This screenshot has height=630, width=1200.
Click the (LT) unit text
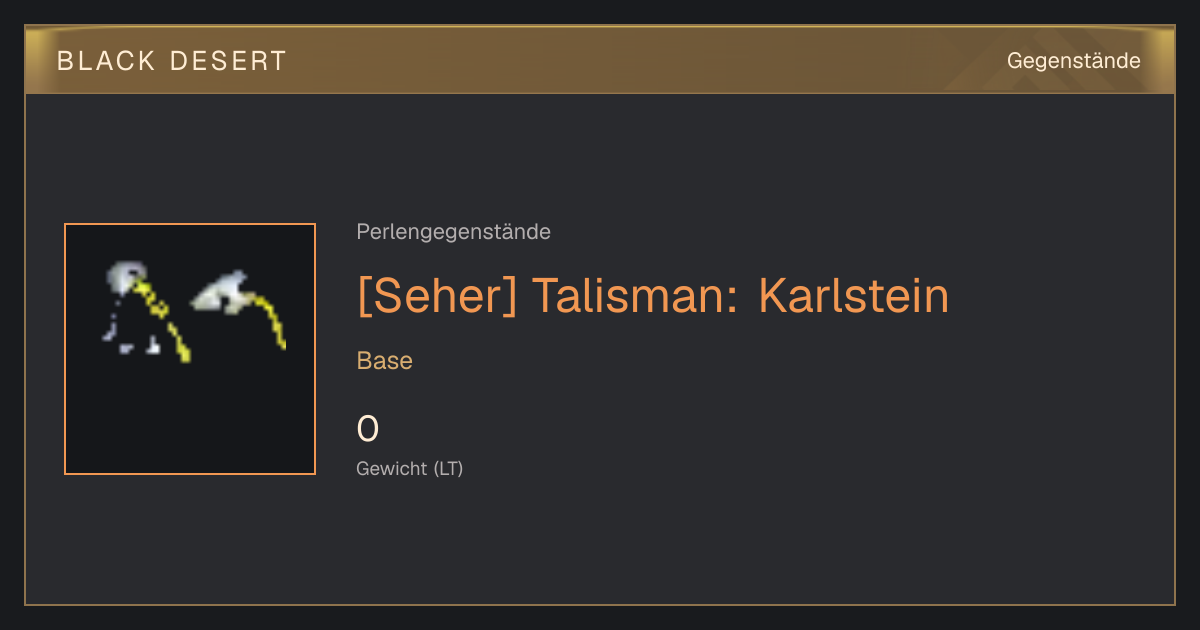point(448,468)
